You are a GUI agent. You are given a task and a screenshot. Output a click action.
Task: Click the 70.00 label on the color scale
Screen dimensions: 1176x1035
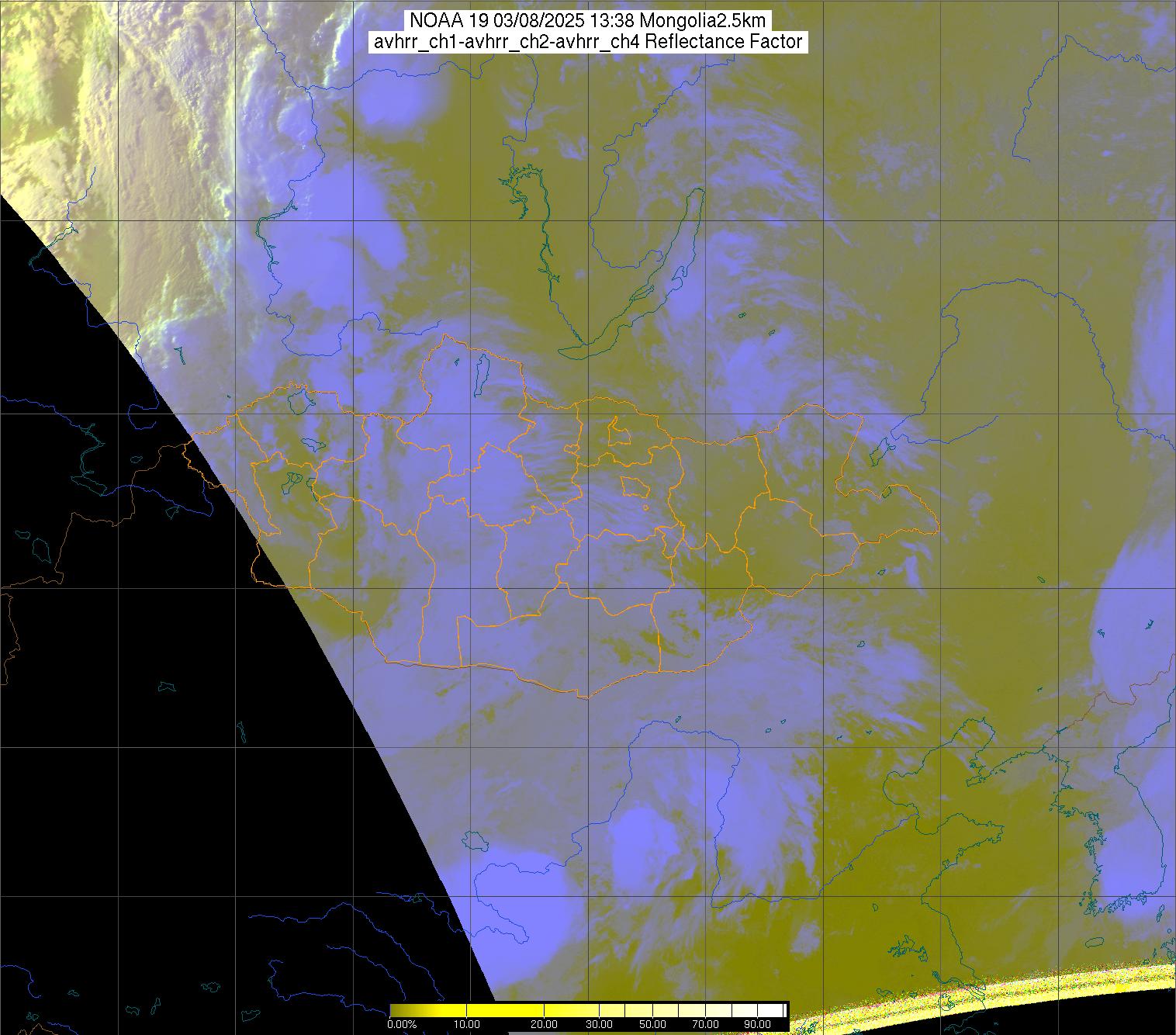pyautogui.click(x=705, y=1025)
